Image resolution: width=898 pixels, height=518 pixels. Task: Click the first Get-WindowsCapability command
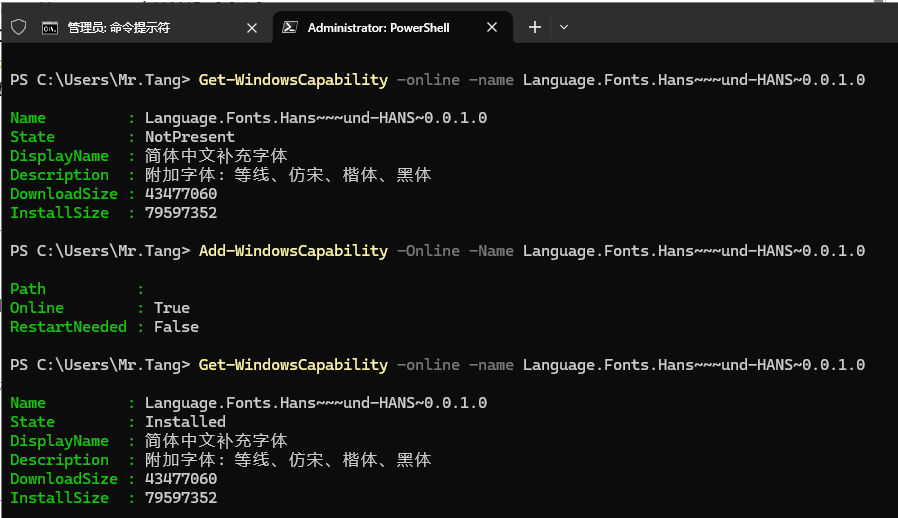293,80
